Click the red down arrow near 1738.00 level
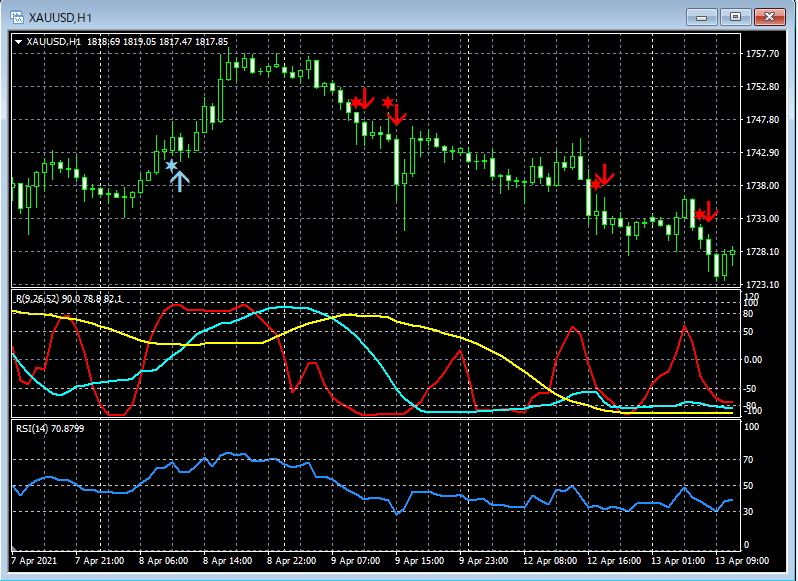The width and height of the screenshot is (798, 581). click(x=604, y=174)
